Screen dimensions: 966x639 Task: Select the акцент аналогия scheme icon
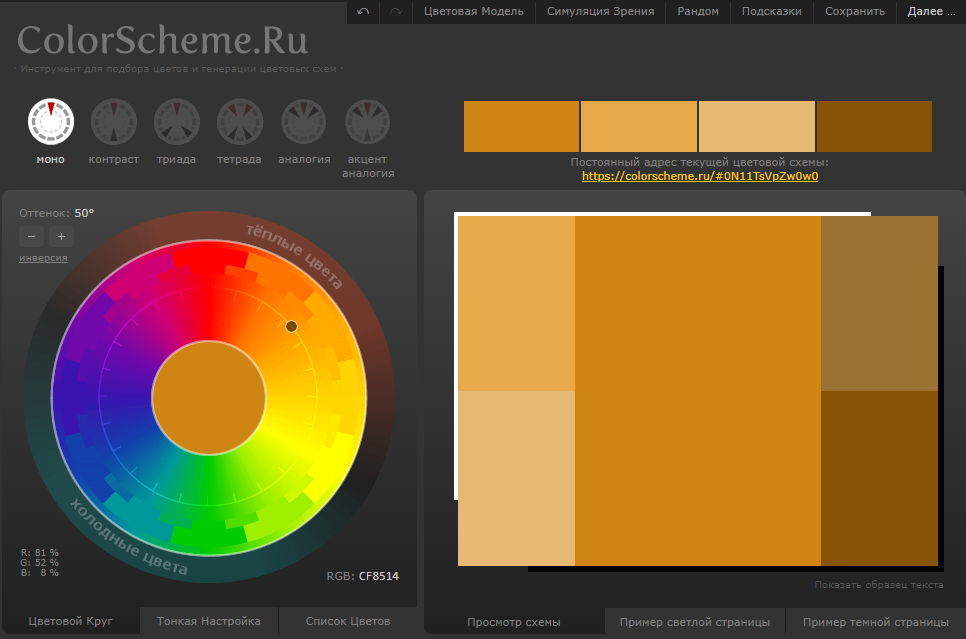(367, 121)
